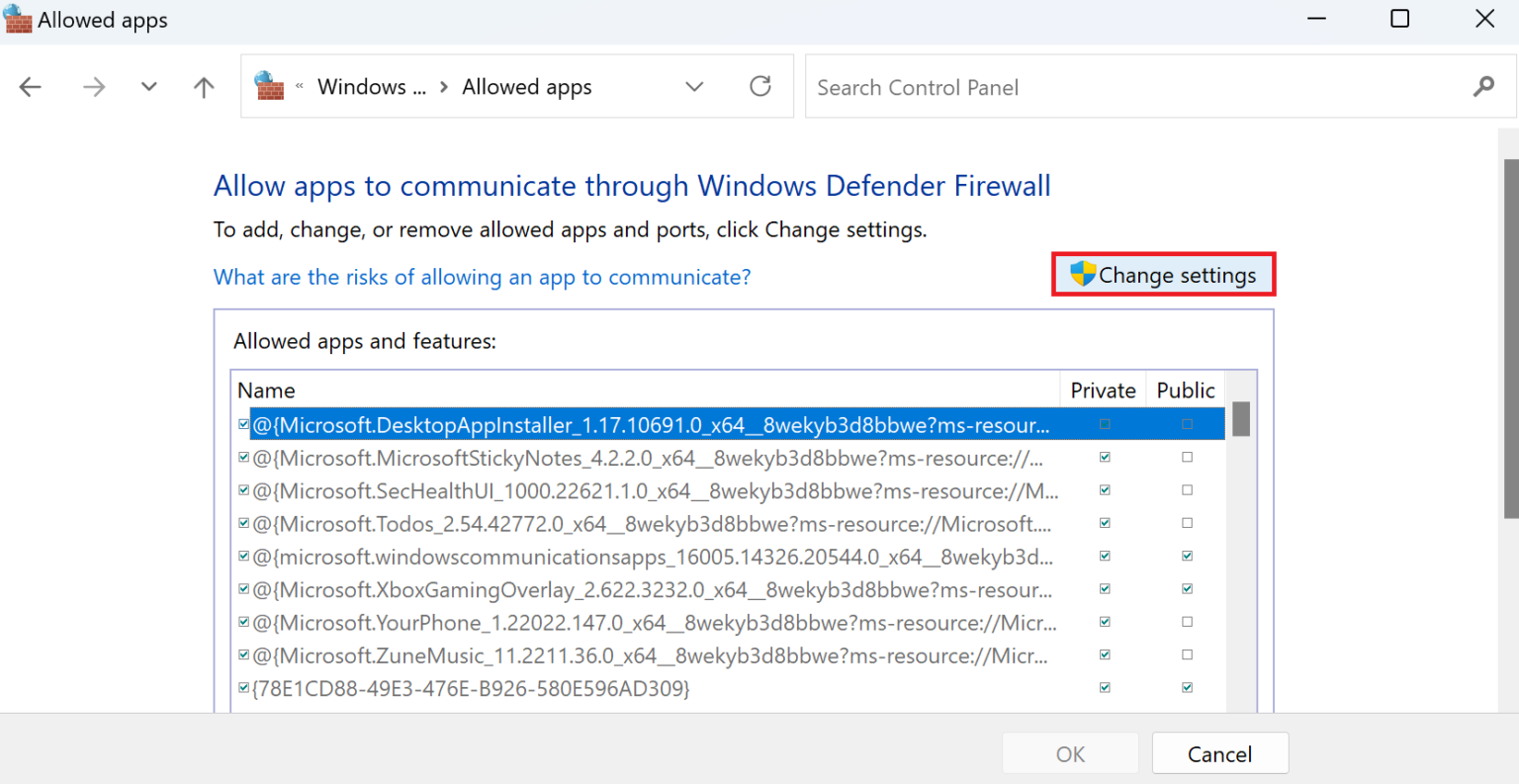Click the firewall icon in the title bar
This screenshot has width=1519, height=784.
point(18,19)
